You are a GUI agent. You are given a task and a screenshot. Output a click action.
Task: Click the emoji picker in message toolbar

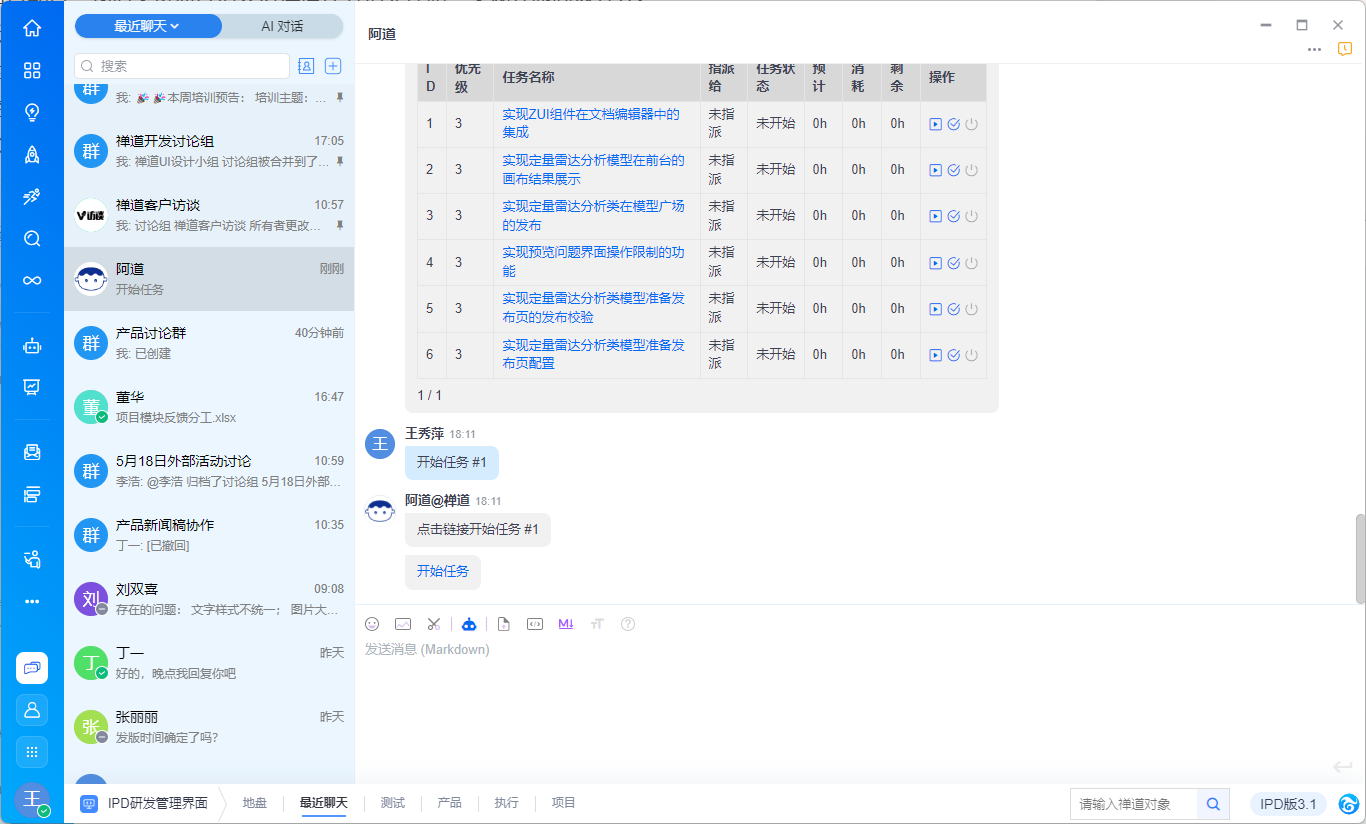372,624
